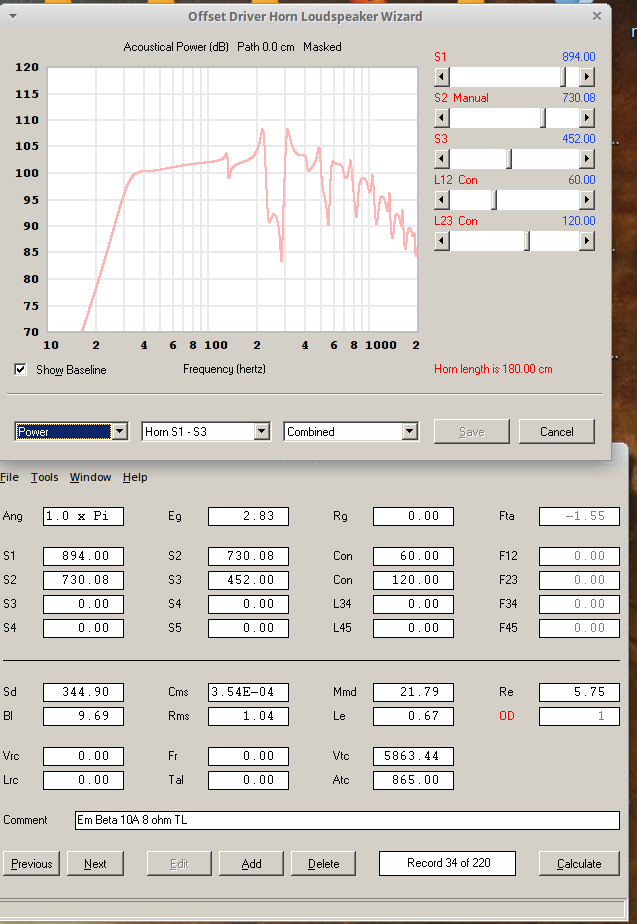Close the Horn Loudspeaker Wizard window
This screenshot has width=637, height=924.
pos(597,16)
